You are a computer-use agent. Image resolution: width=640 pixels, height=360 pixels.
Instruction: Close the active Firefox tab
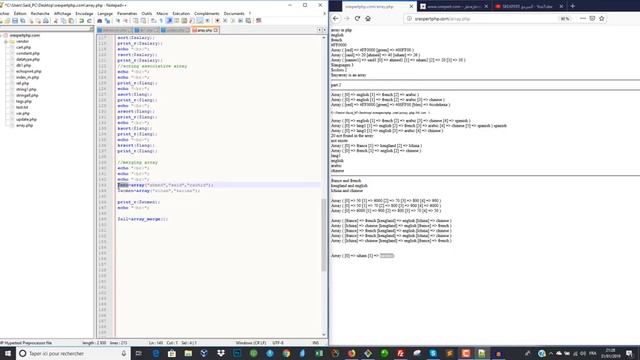411,7
